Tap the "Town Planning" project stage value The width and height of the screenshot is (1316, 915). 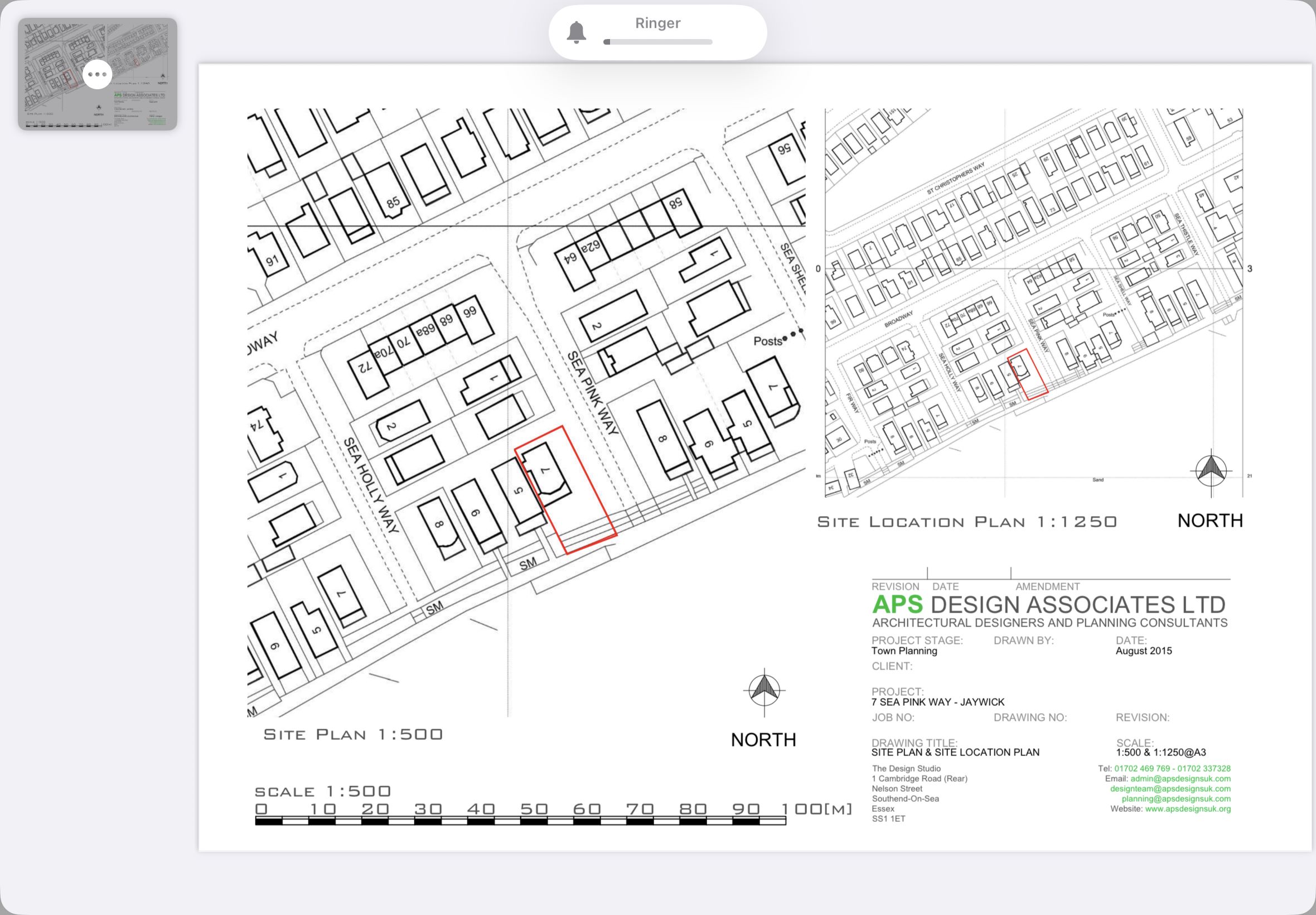click(x=904, y=651)
